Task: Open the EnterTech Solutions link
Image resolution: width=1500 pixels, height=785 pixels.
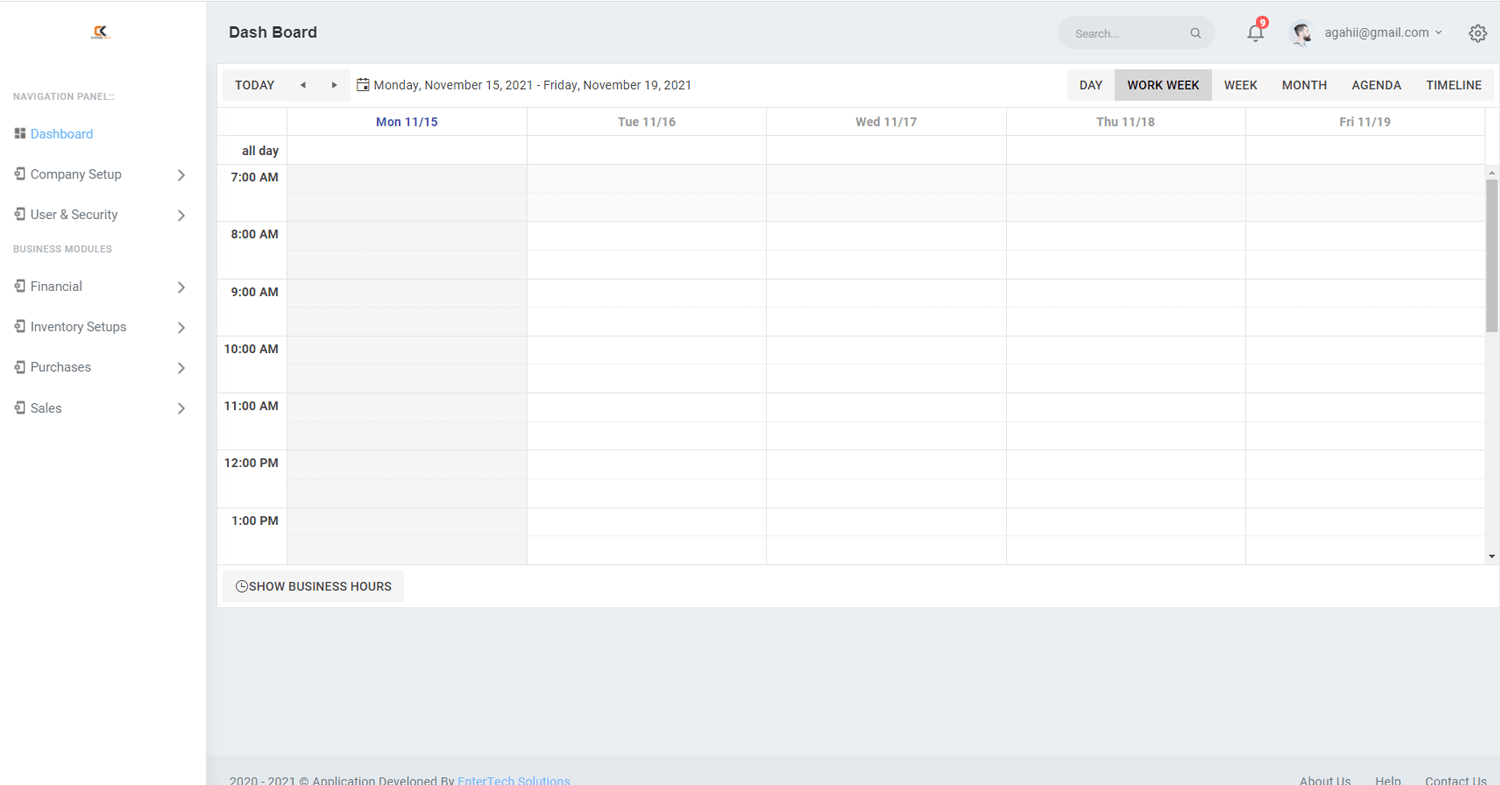Action: (x=513, y=780)
